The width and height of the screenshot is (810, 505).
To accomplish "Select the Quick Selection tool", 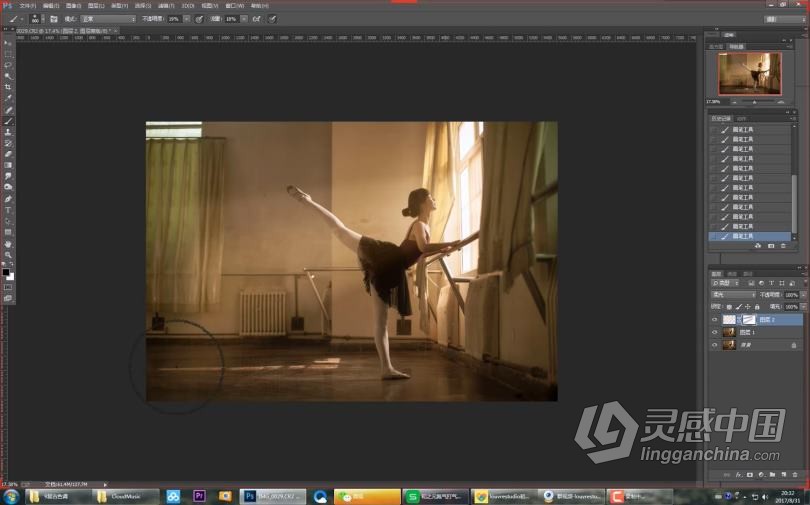I will (x=8, y=76).
